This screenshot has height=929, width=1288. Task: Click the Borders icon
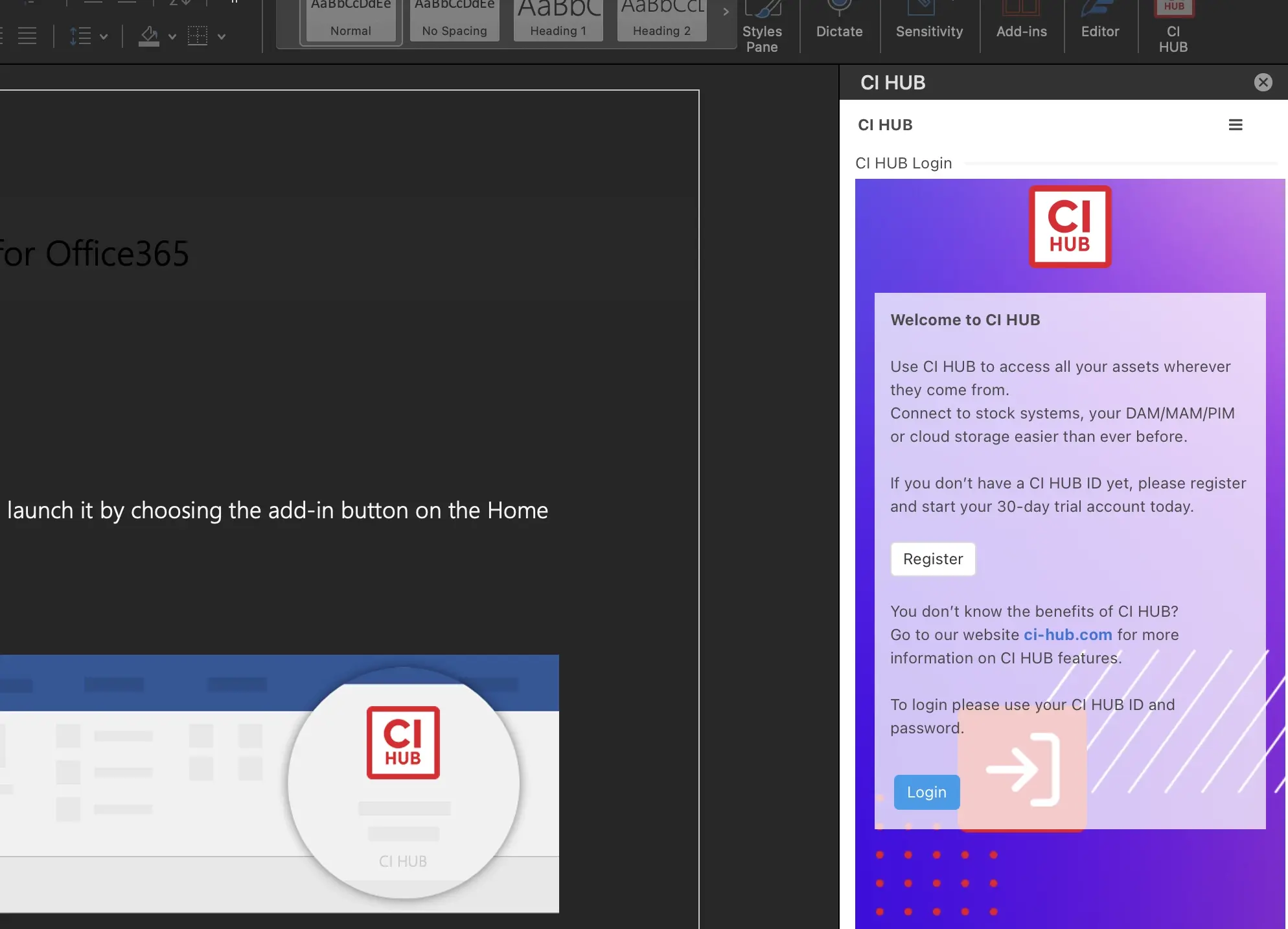(198, 36)
